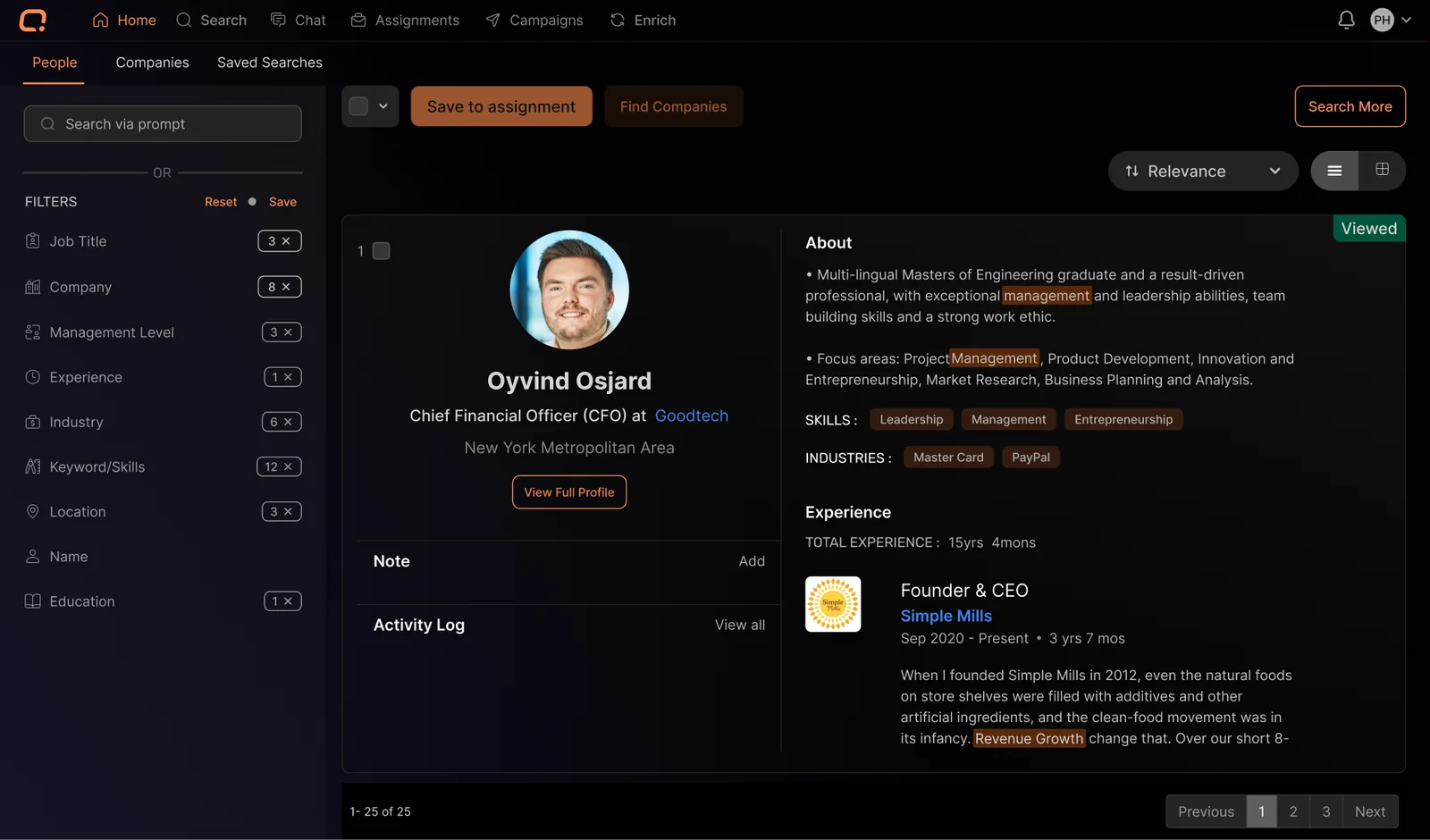Open the Relevance sort dropdown

(1203, 171)
